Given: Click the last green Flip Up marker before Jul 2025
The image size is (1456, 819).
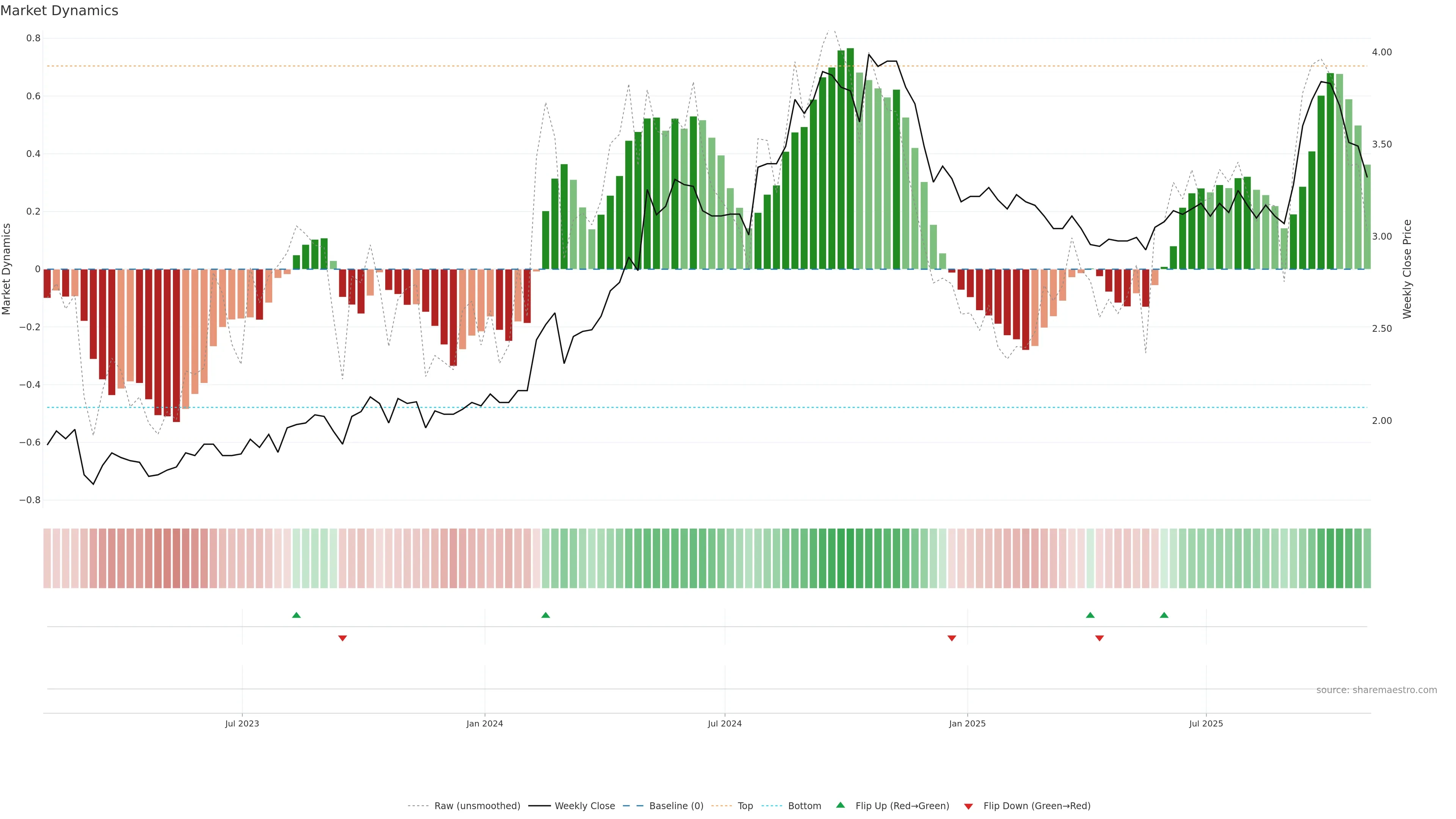Looking at the screenshot, I should pyautogui.click(x=1164, y=615).
